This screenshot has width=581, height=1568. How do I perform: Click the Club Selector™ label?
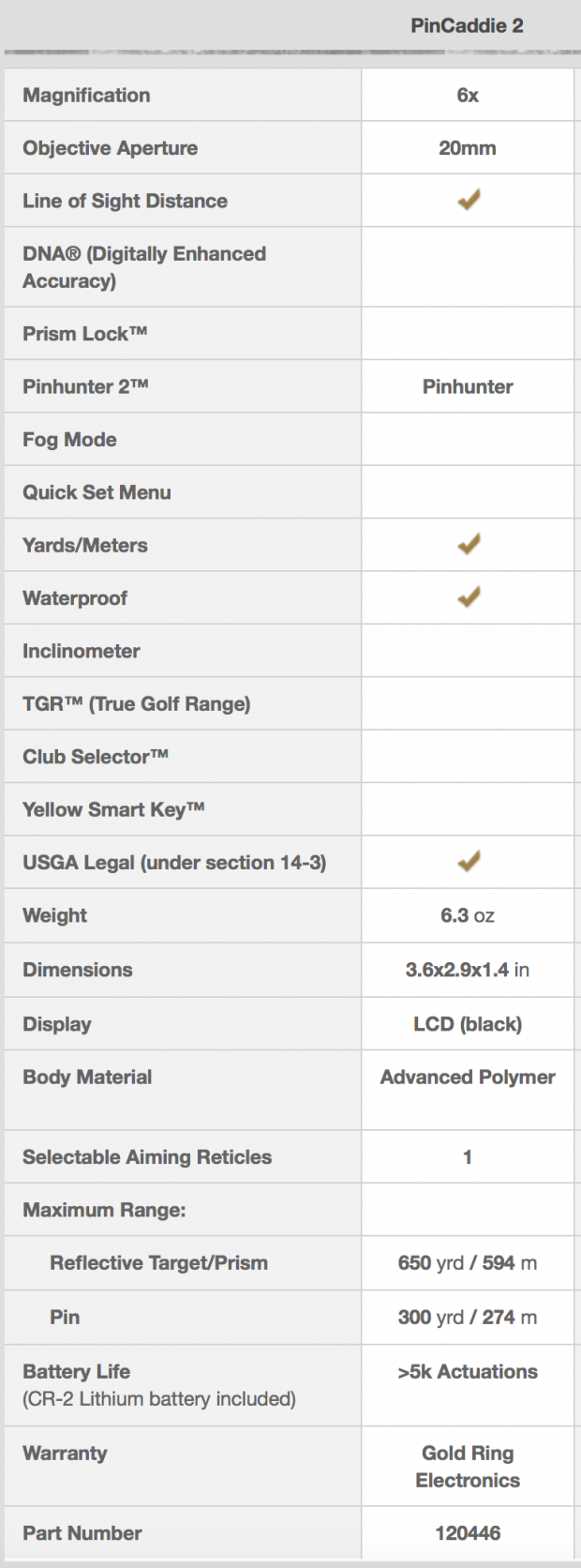[x=96, y=757]
